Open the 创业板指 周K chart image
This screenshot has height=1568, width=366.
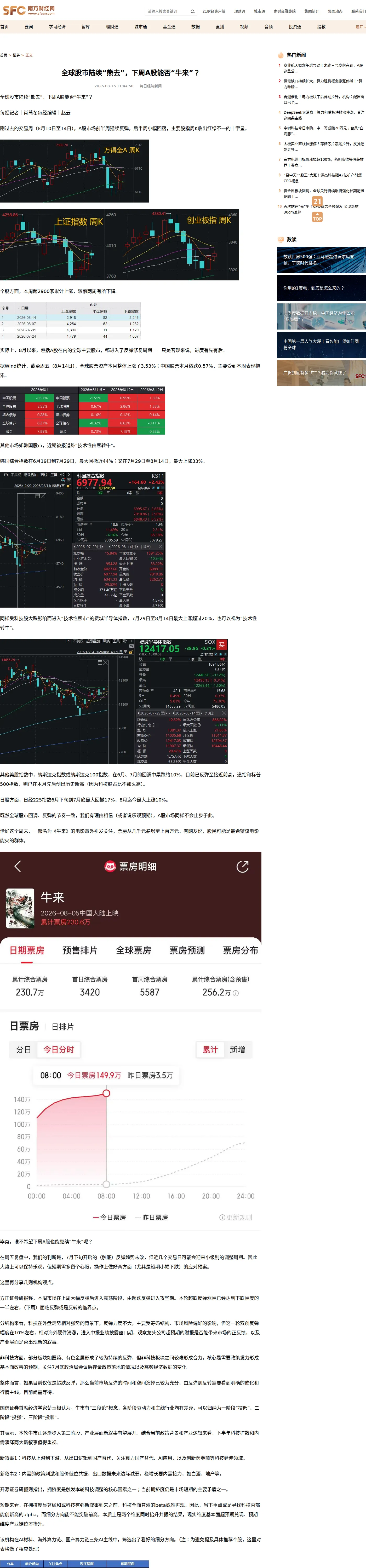point(179,245)
